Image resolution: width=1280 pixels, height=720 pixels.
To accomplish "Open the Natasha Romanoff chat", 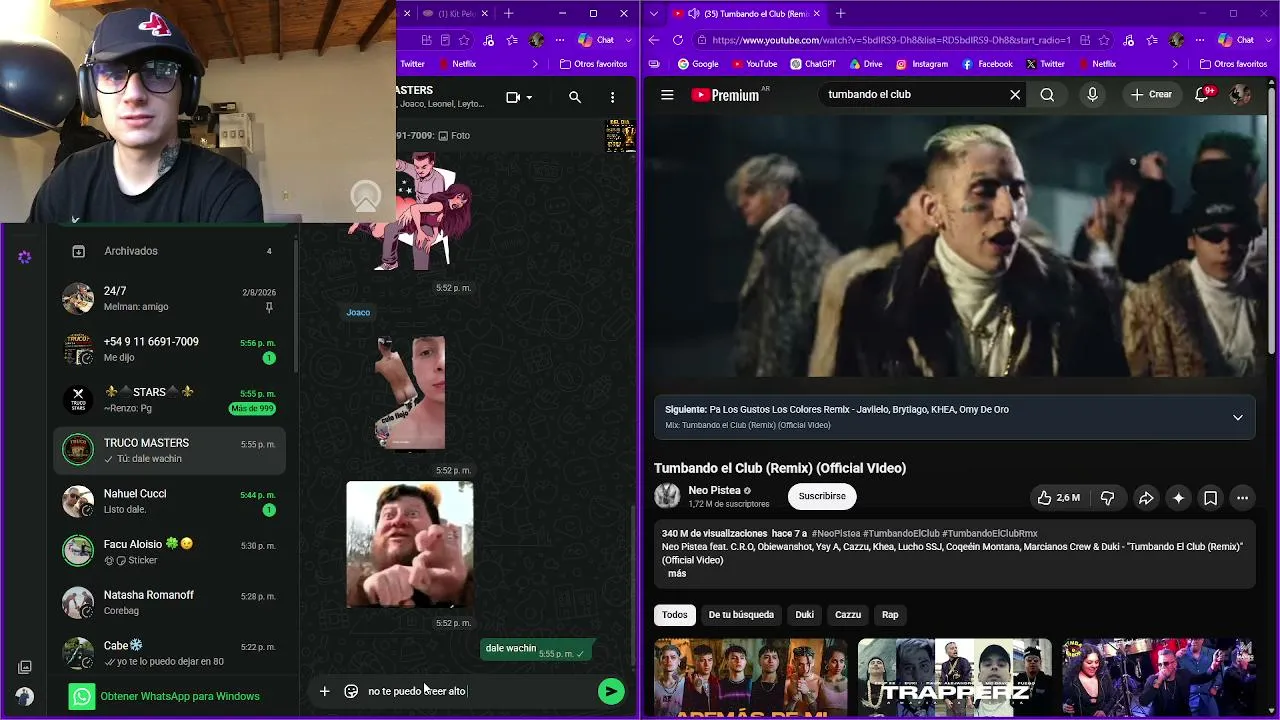I will (169, 602).
